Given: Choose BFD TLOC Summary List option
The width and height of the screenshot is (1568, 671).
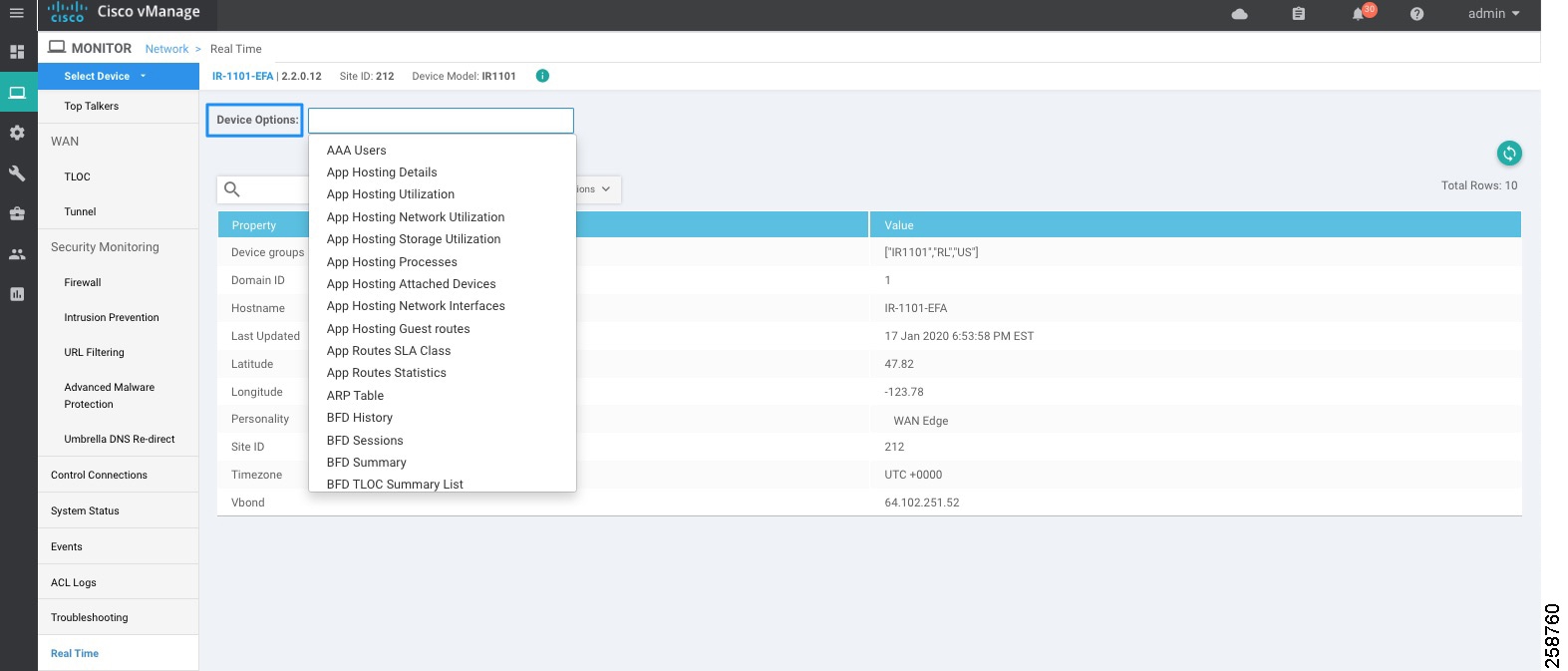Looking at the screenshot, I should pos(395,485).
